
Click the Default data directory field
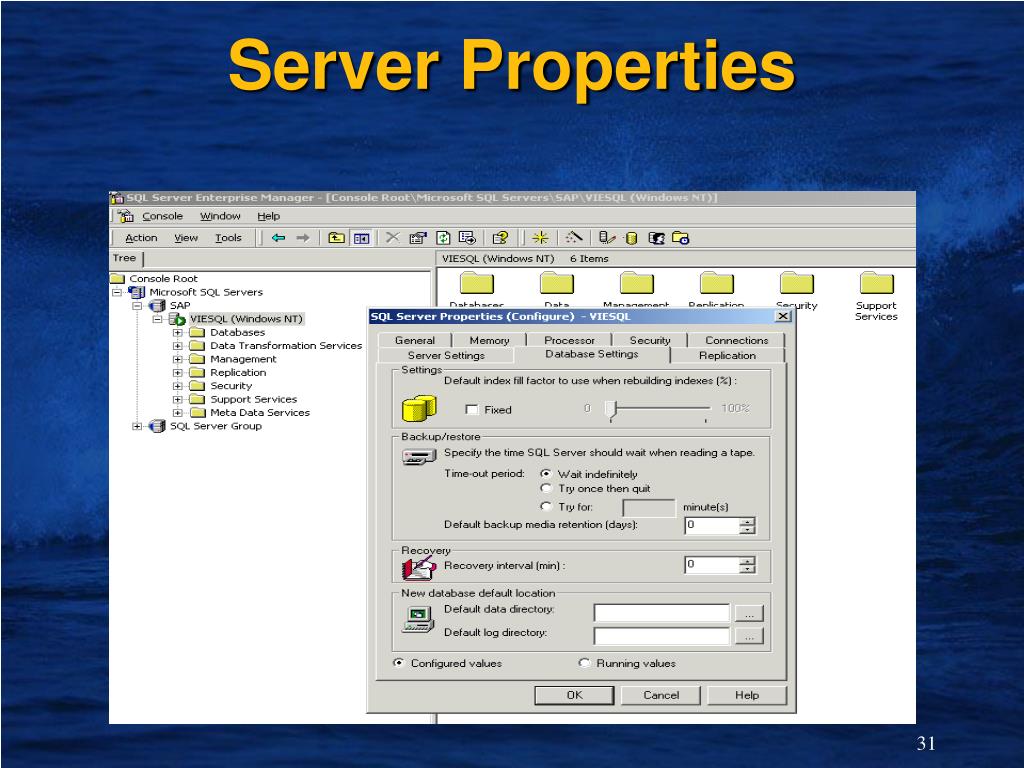click(x=662, y=613)
